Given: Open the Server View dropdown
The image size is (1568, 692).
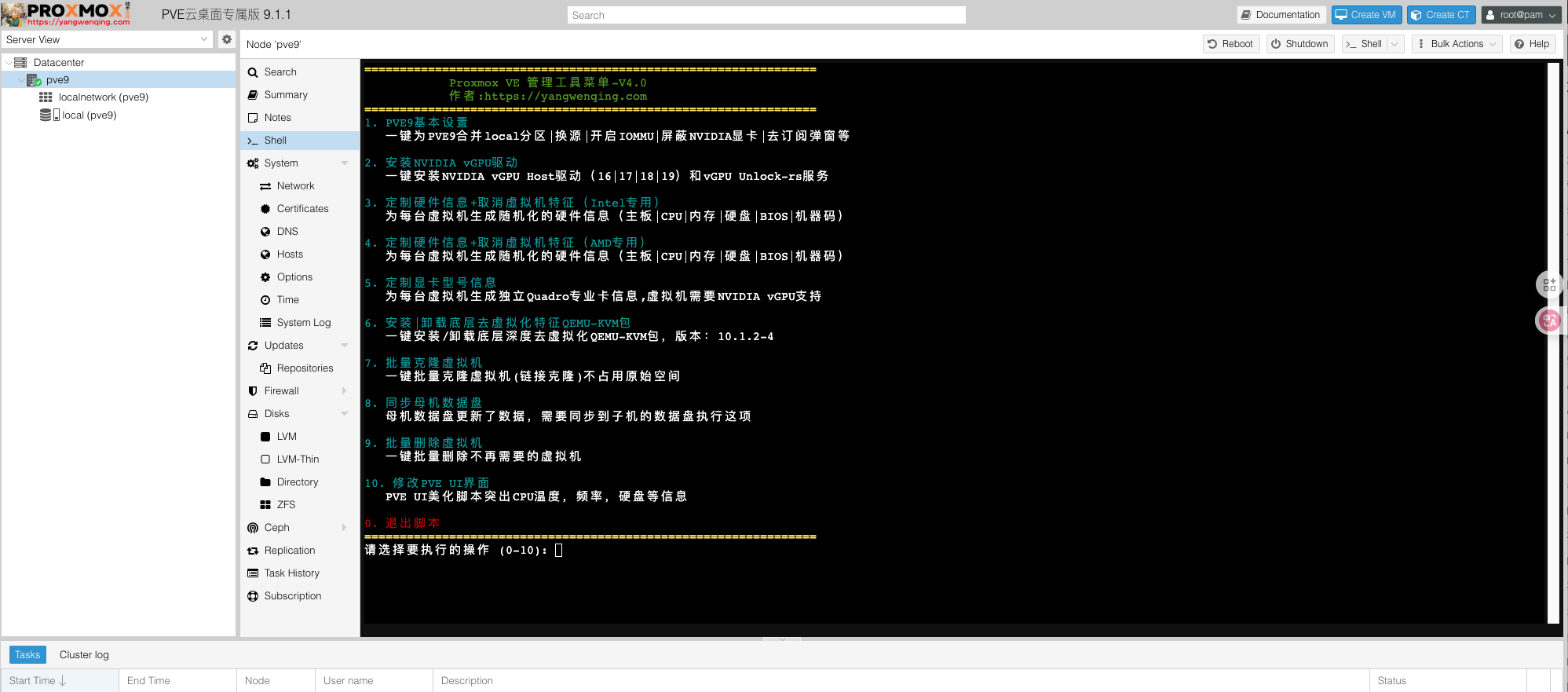Looking at the screenshot, I should 107,40.
